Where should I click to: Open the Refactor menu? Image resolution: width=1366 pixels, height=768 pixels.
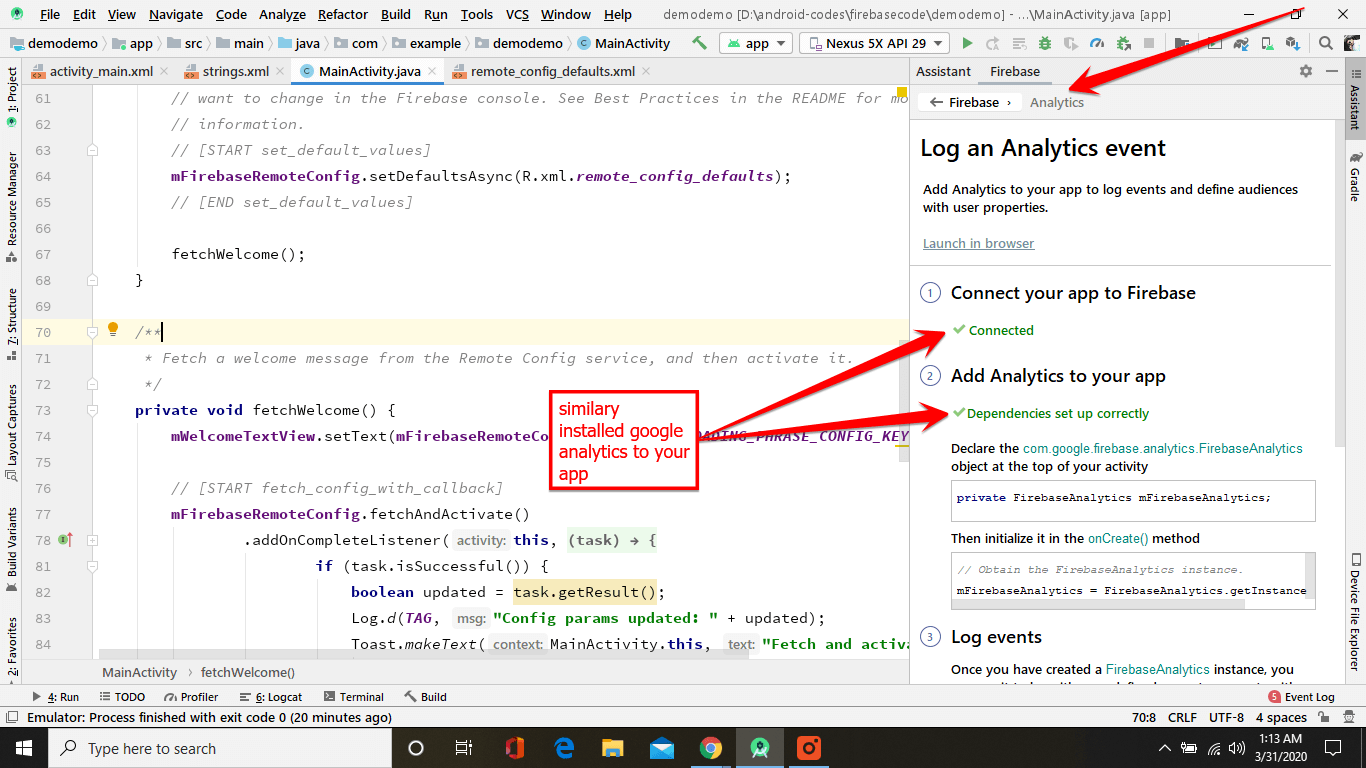[343, 14]
